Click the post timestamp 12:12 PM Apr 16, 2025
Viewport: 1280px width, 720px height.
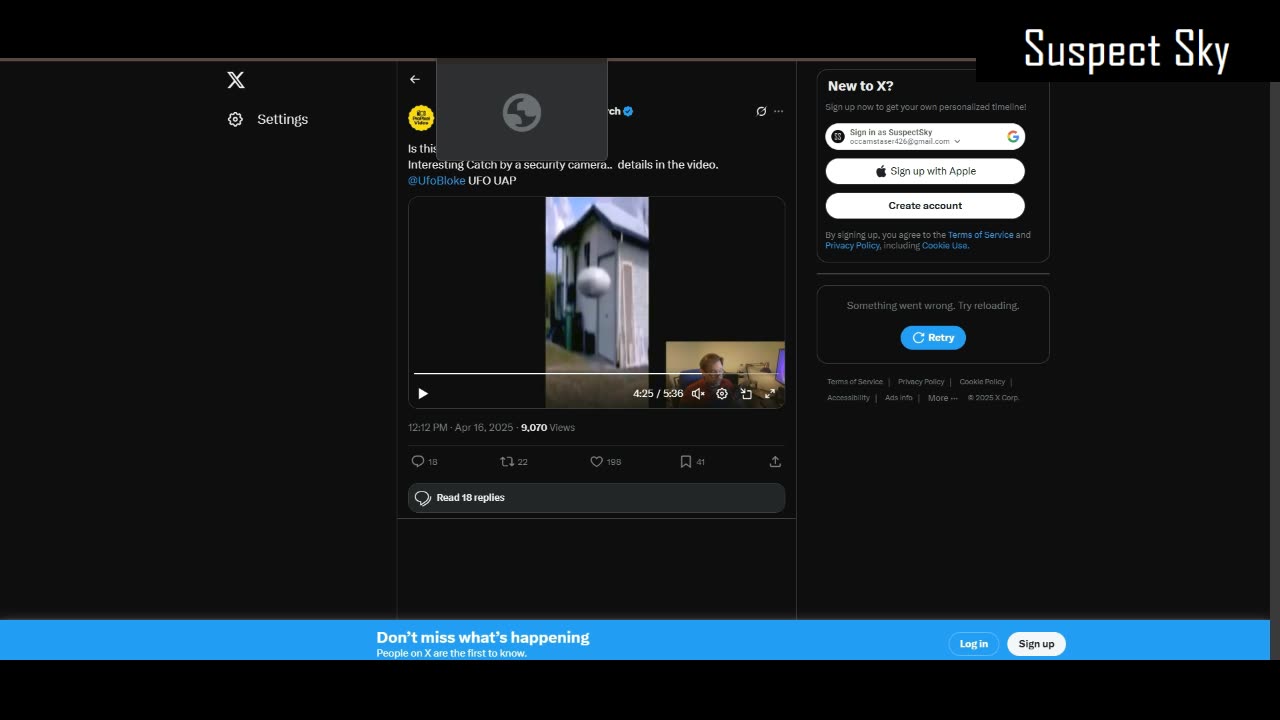coord(460,428)
